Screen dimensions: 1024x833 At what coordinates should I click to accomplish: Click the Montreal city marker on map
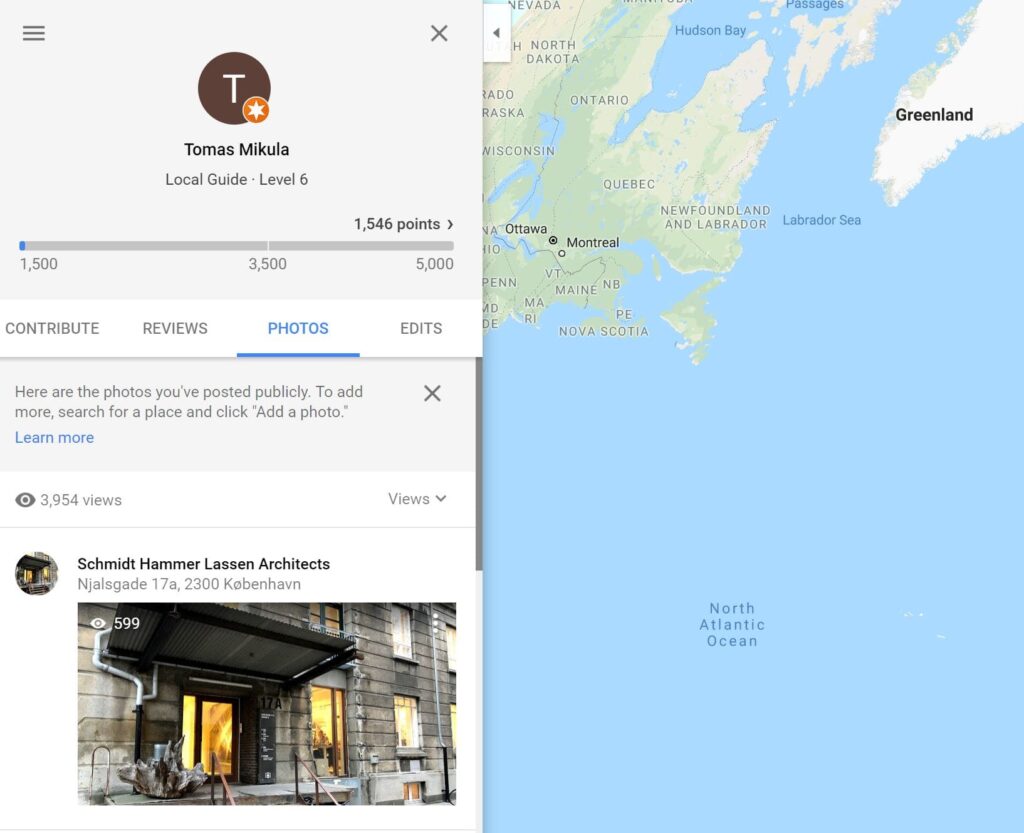tap(553, 240)
